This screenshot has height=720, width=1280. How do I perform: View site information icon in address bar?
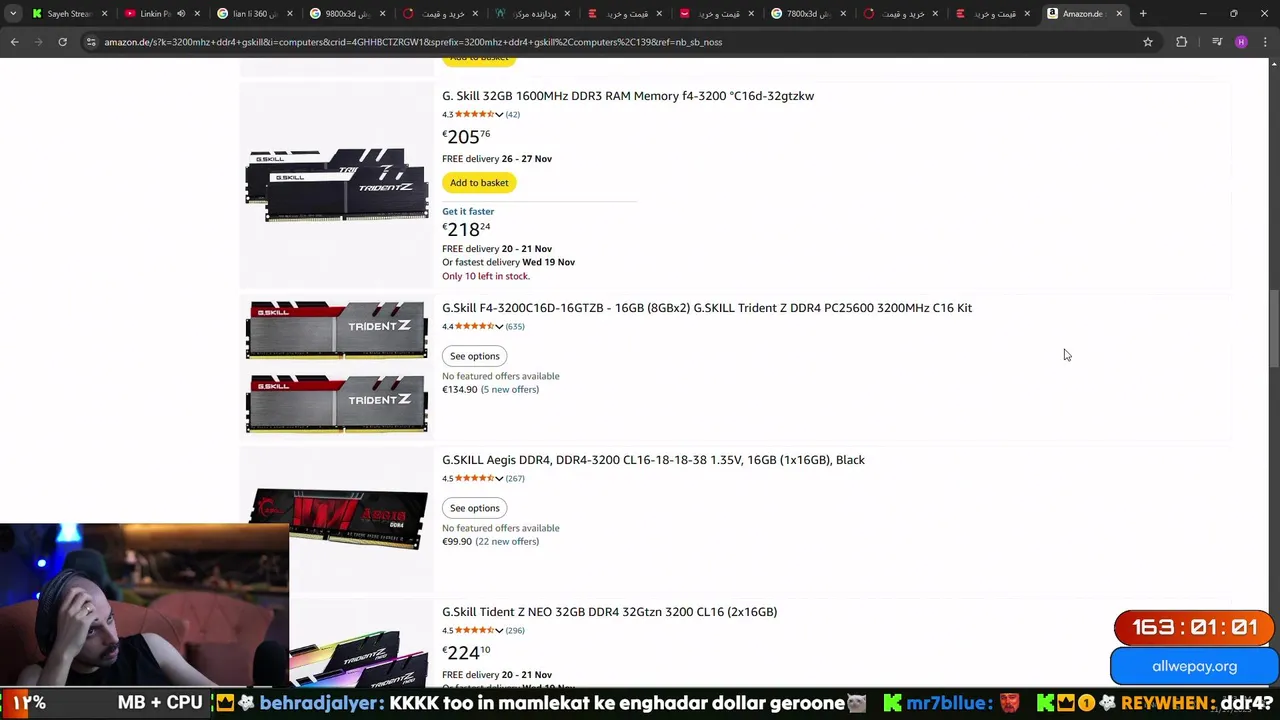point(91,42)
